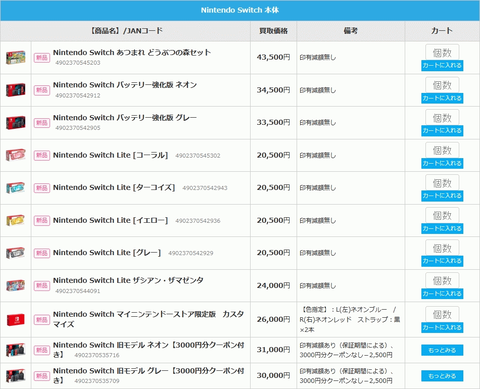Click the バッテリー強化版 グレー product thumbnail
This screenshot has width=480, height=389.
tap(16, 123)
